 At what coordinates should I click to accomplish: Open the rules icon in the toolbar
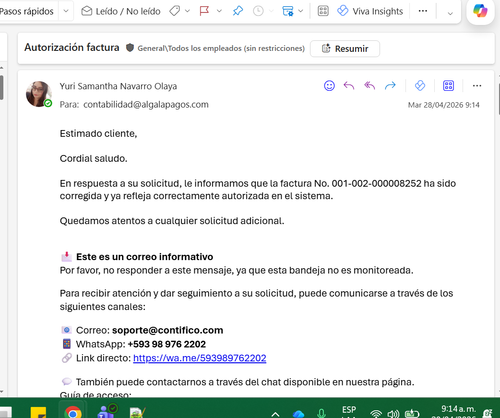pos(287,11)
